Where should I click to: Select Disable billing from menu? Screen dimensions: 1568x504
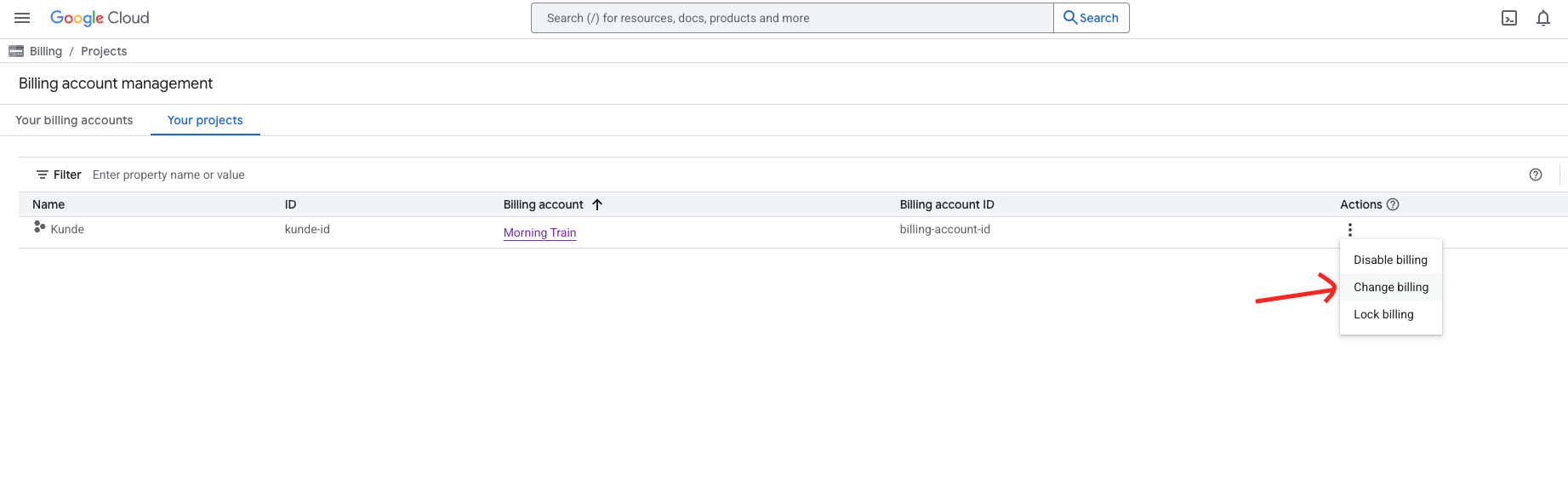1390,260
